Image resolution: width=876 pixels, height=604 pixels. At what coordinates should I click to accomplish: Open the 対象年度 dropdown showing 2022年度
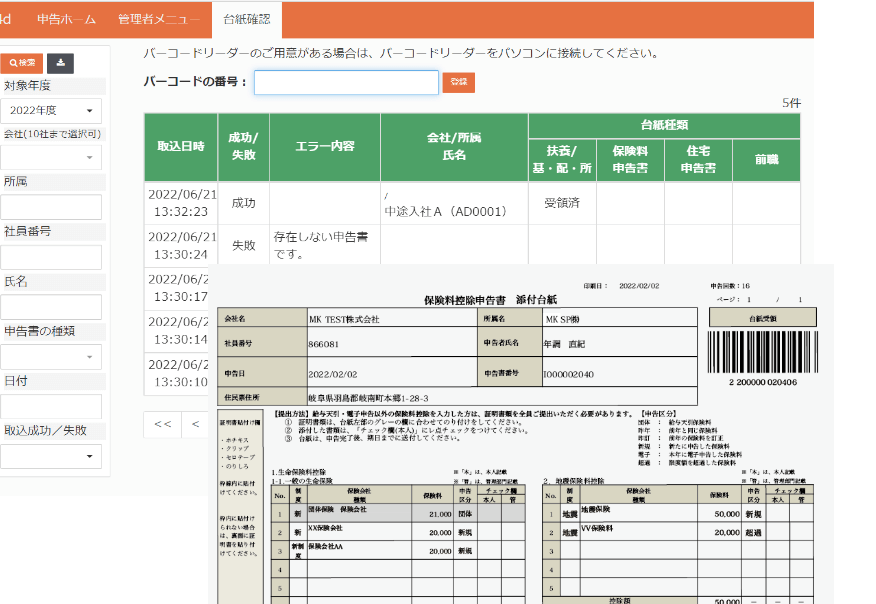[51, 111]
